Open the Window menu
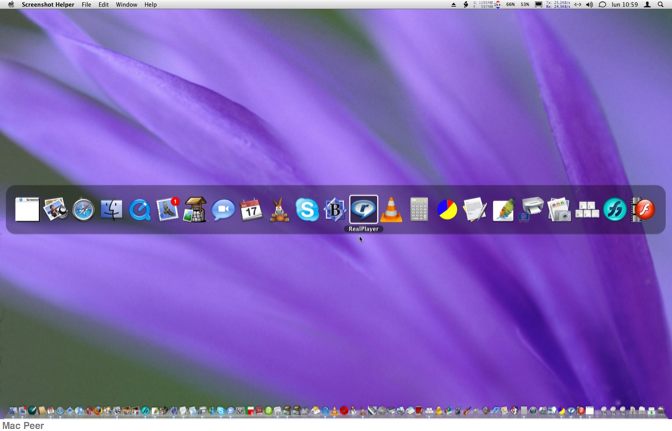This screenshot has height=431, width=672. 126,4
